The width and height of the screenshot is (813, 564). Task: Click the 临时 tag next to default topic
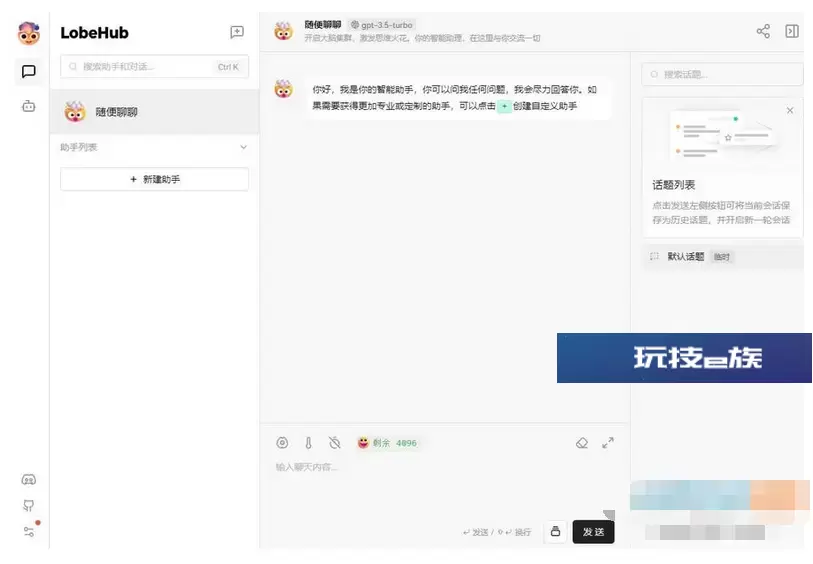click(x=722, y=257)
